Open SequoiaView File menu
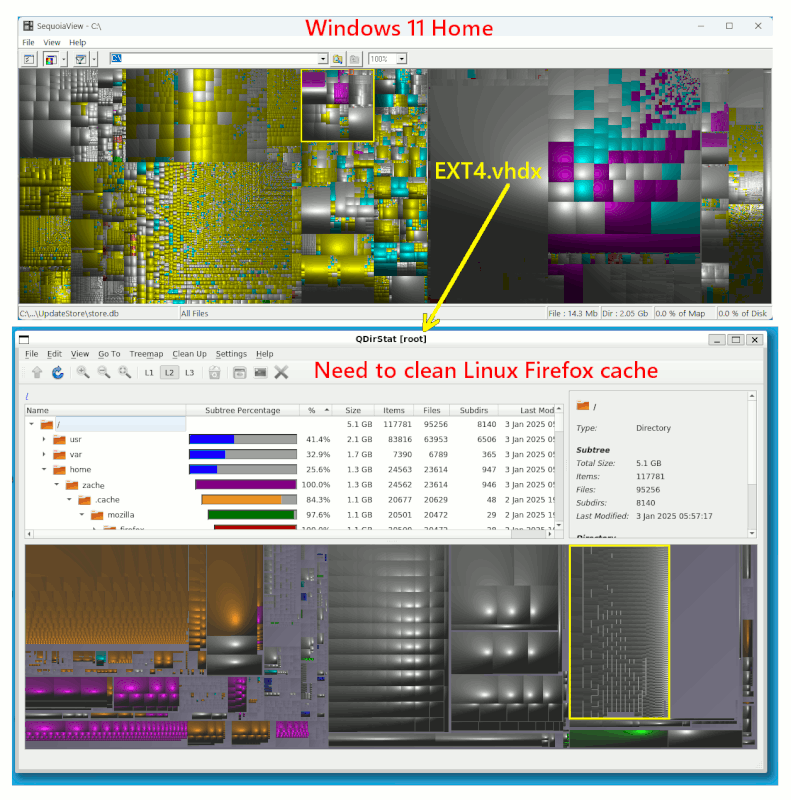The height and width of the screenshot is (800, 791). (29, 42)
